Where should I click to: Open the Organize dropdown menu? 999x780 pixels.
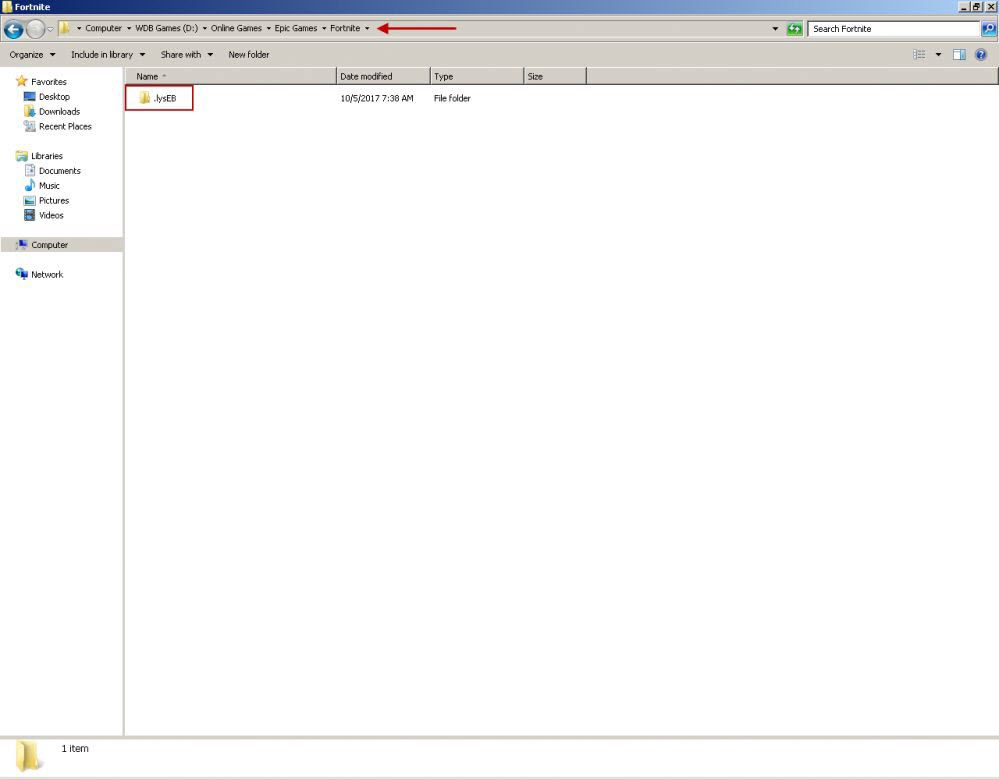tap(30, 54)
